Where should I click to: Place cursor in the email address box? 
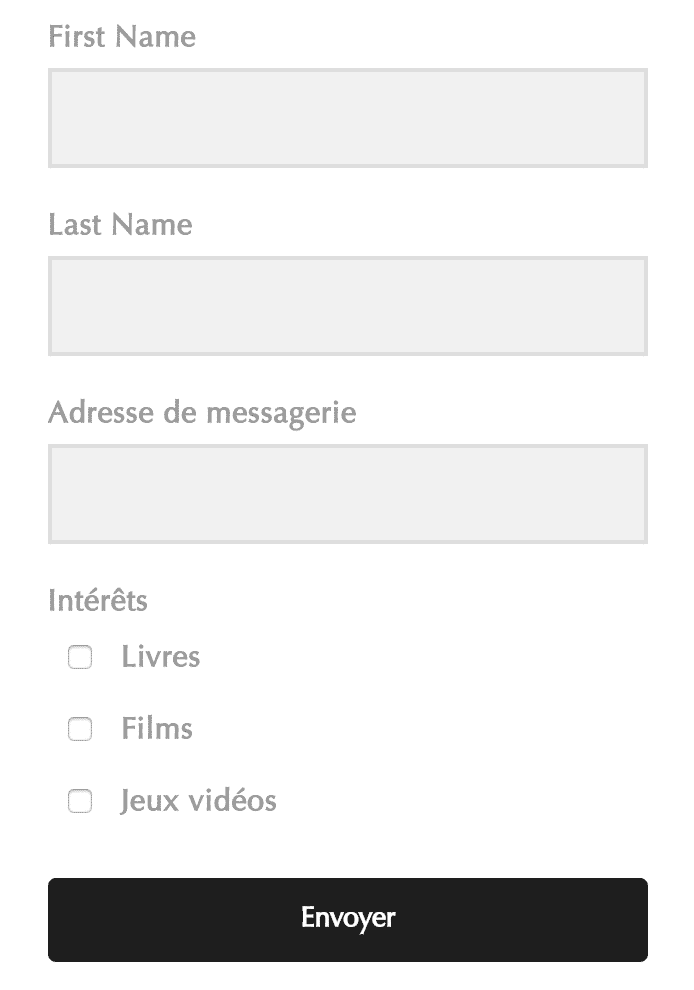click(x=347, y=494)
